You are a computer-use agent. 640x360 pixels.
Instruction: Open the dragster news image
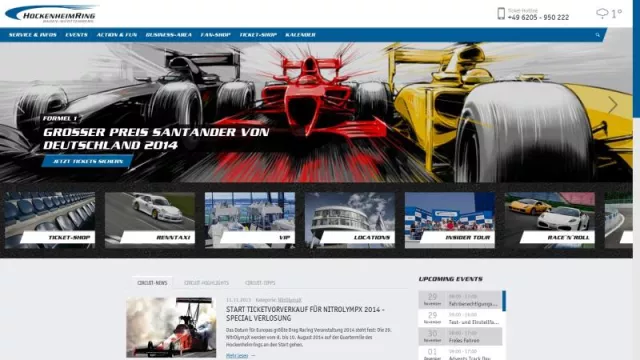click(x=171, y=327)
